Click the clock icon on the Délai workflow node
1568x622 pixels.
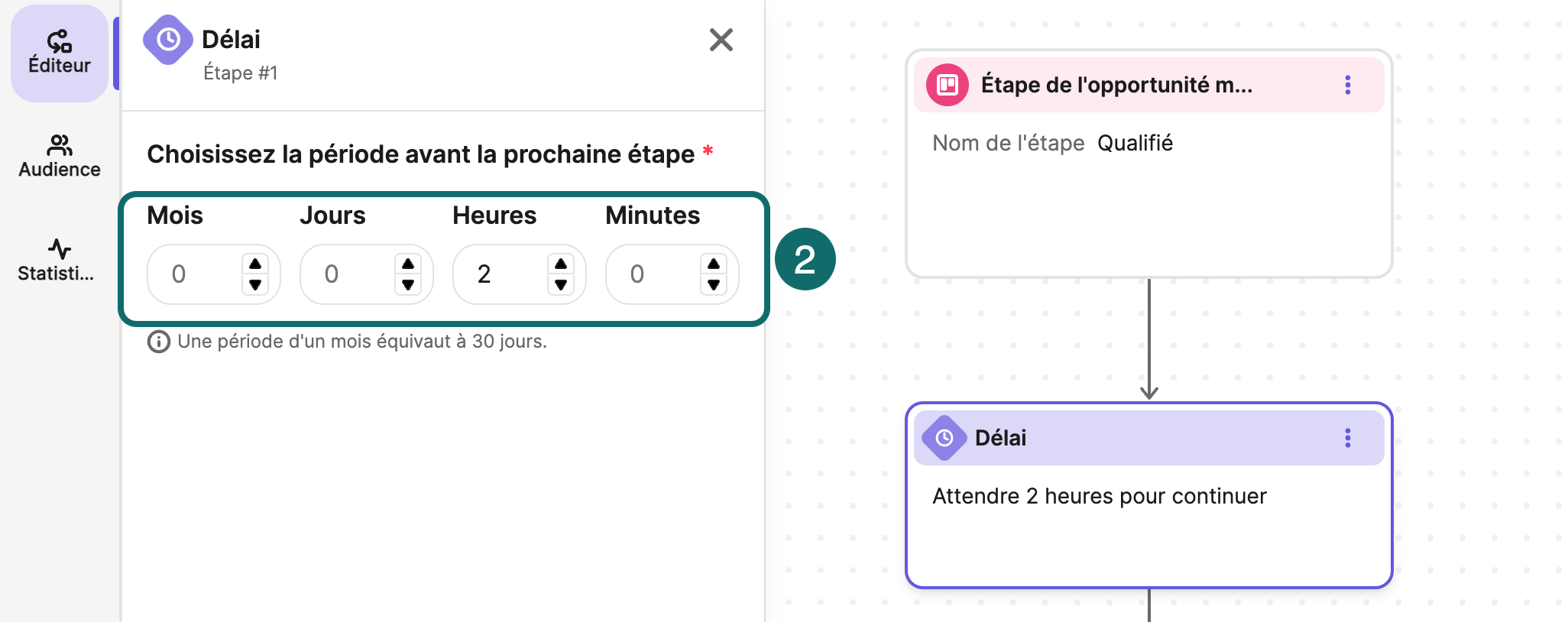coord(944,437)
